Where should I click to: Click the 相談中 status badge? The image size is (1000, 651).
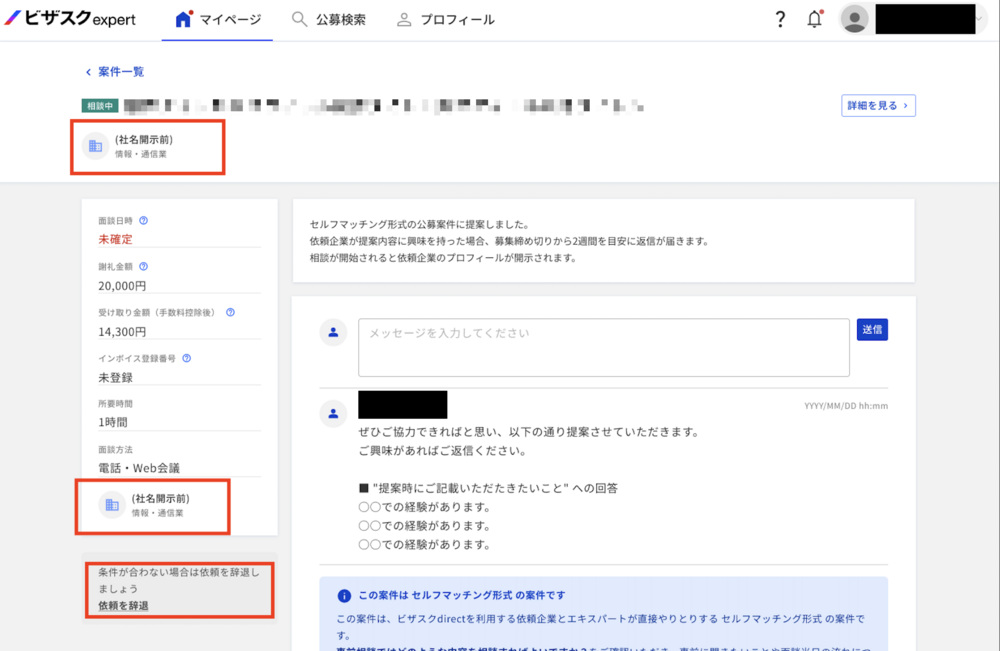(x=100, y=106)
